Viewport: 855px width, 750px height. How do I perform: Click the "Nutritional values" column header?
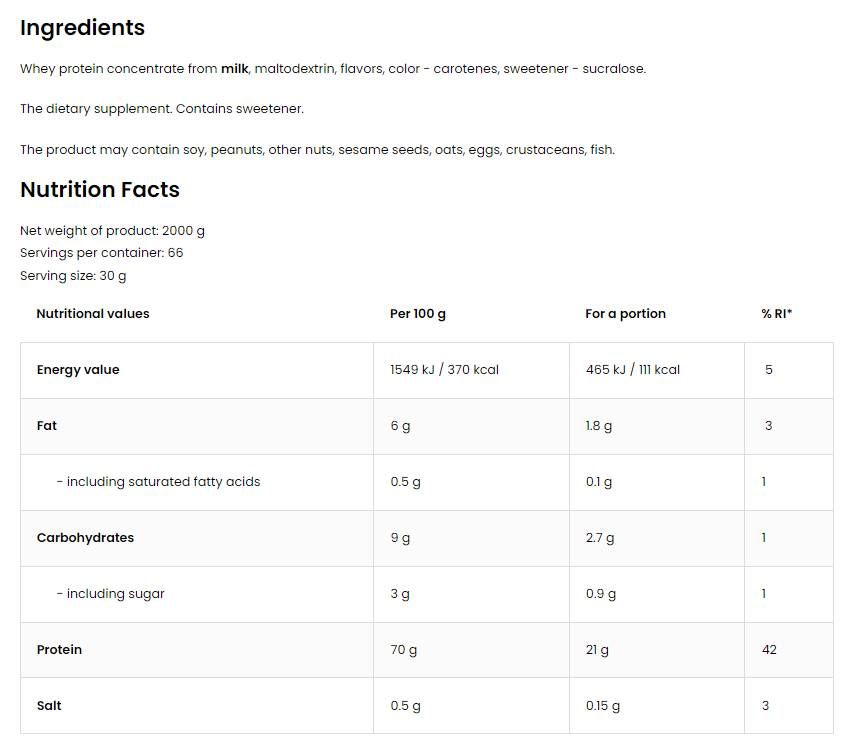coord(92,314)
